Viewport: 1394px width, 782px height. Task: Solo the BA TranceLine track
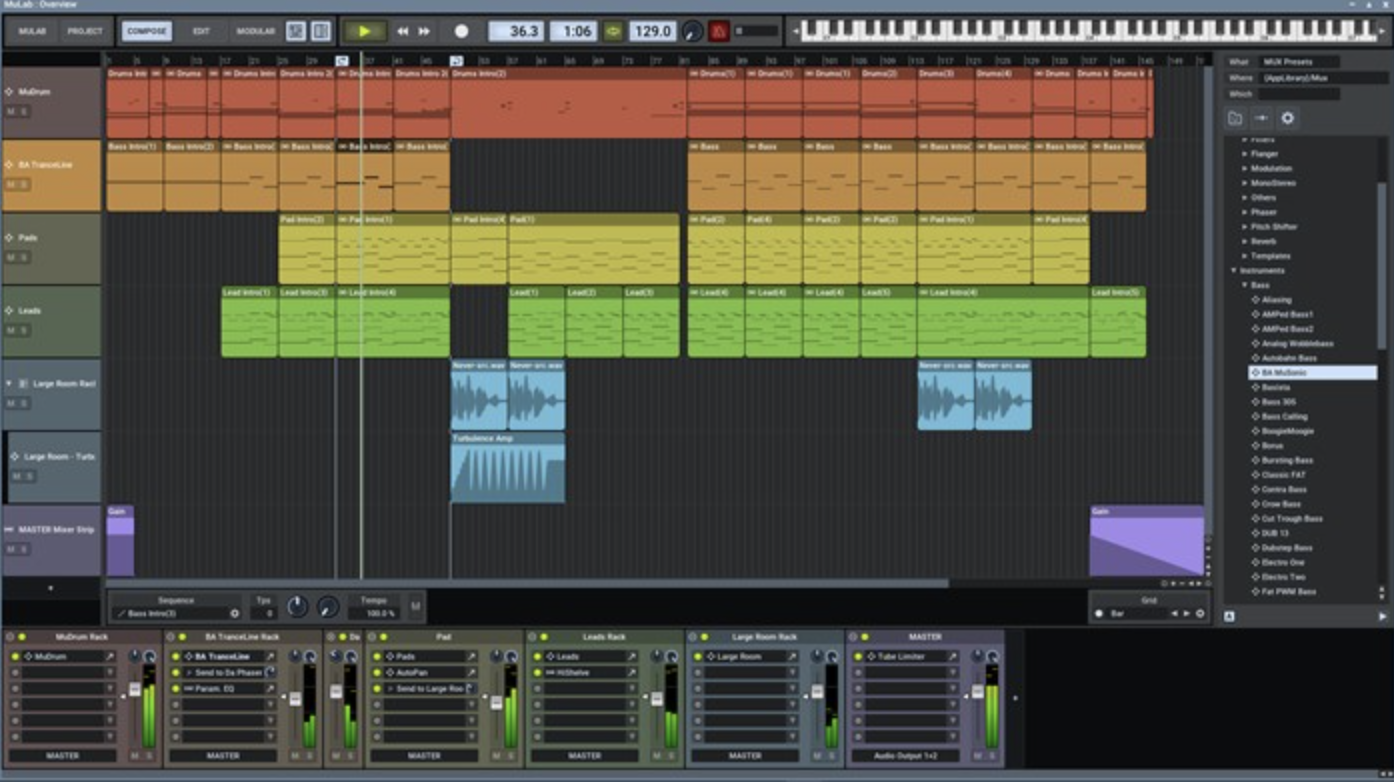tap(25, 185)
